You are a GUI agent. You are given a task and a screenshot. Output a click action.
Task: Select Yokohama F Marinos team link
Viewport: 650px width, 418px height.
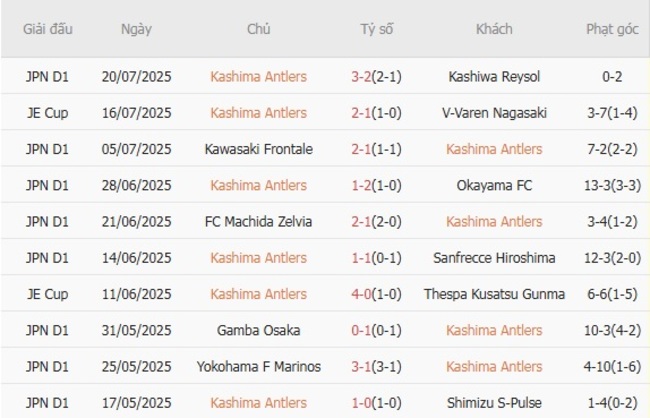click(x=258, y=366)
